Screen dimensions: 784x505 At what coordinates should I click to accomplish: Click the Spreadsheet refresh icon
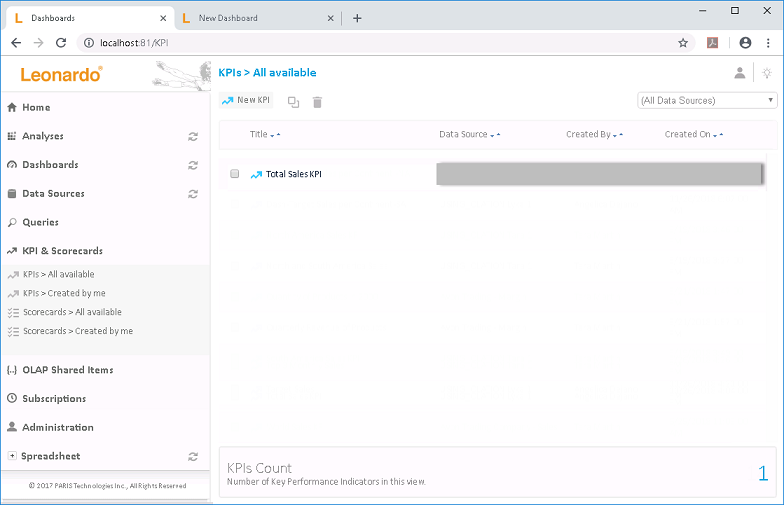193,457
